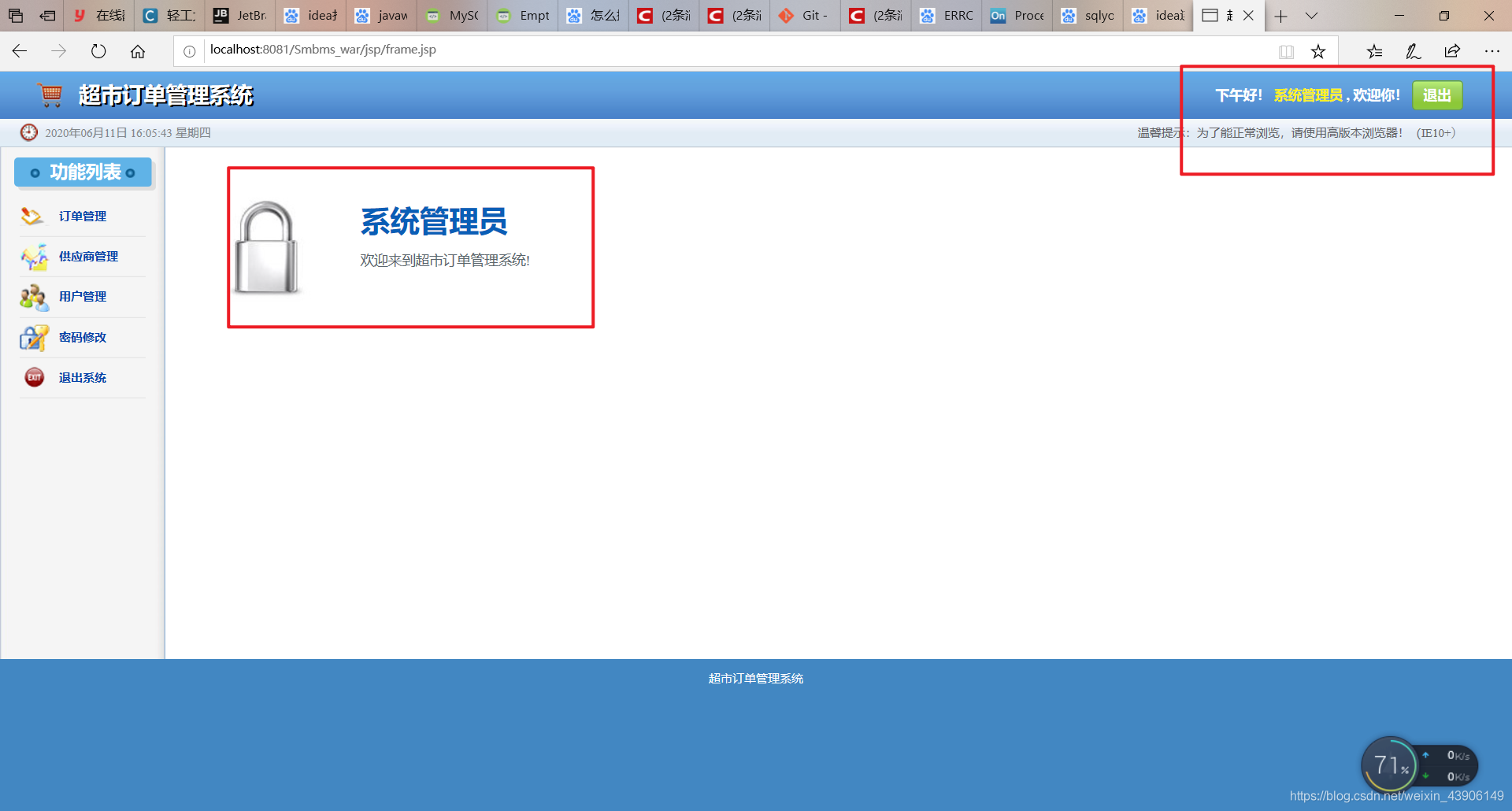This screenshot has height=811, width=1512.
Task: Switch to the JetBr tab
Action: (240, 16)
